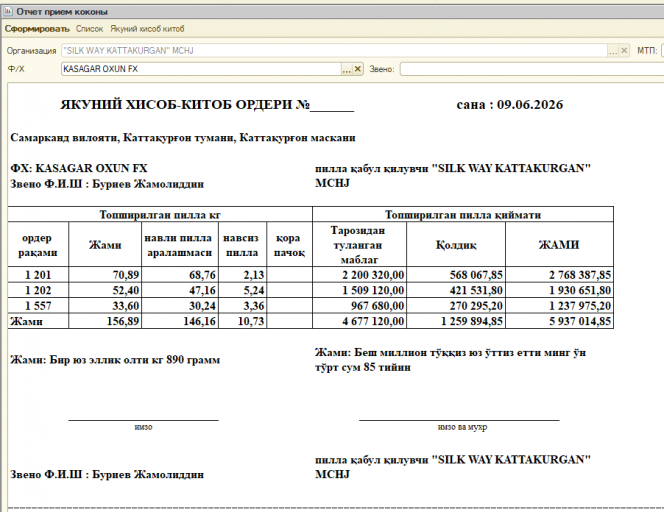Viewport: 664px width, 512px height.
Task: Select the cell with 30,24
Action: point(180,305)
